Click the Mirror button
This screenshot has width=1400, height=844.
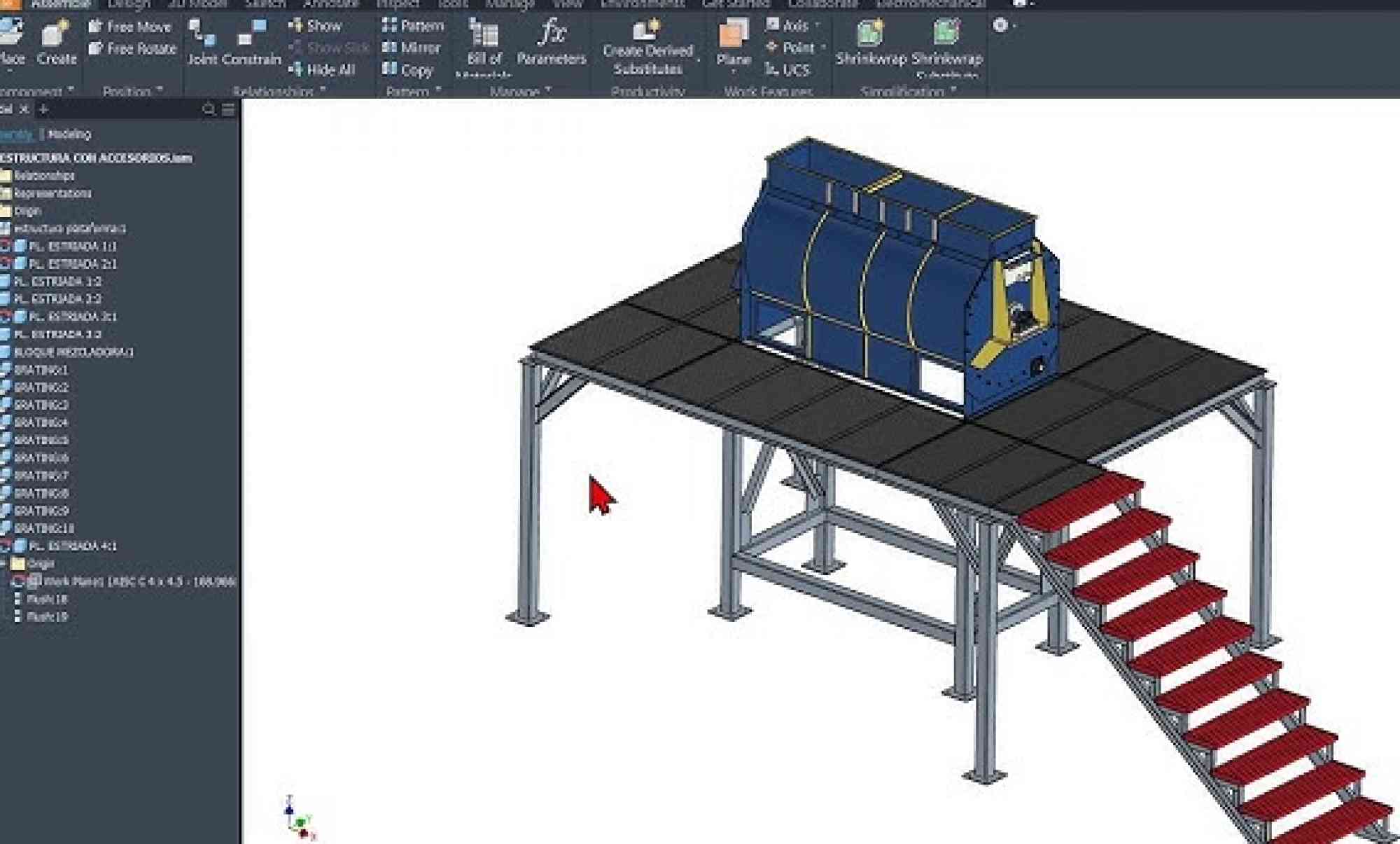[x=412, y=48]
